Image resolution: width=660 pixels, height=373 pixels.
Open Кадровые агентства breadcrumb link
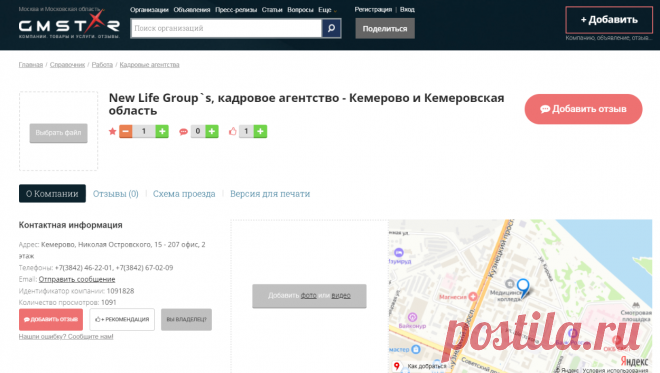149,64
